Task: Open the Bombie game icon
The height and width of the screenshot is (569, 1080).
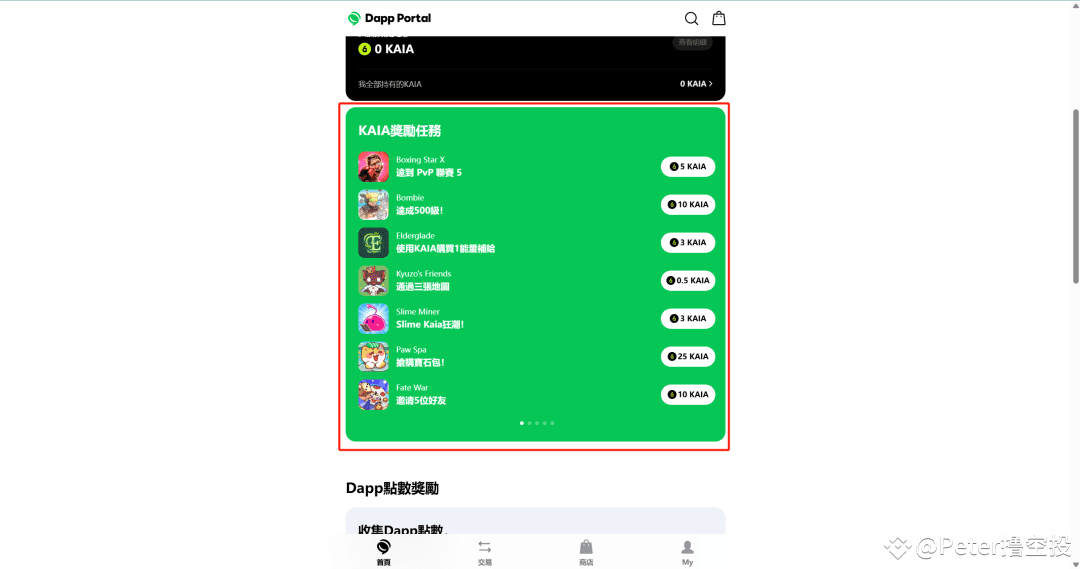Action: [373, 205]
